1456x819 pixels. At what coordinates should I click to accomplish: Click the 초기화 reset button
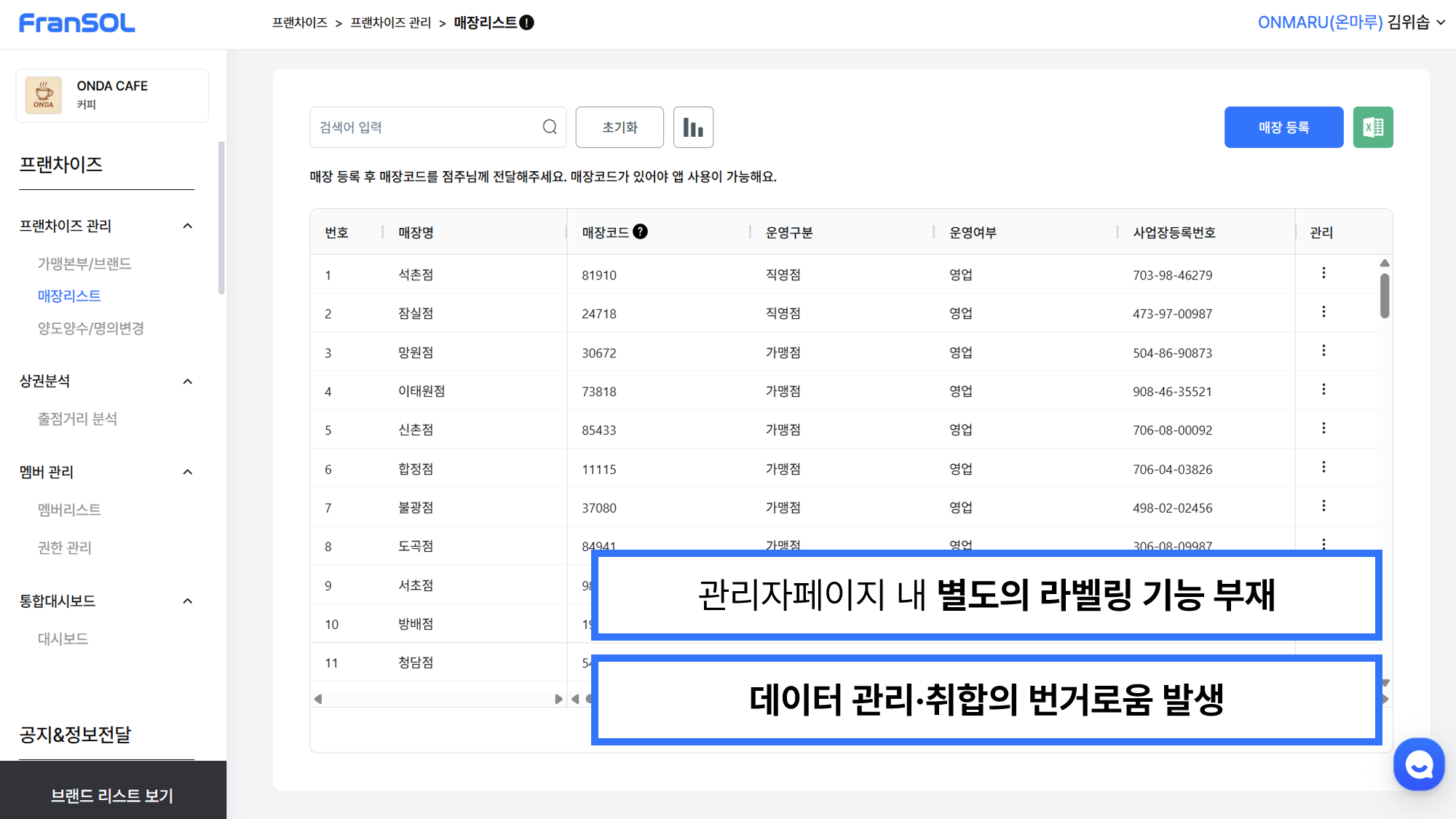(x=620, y=127)
